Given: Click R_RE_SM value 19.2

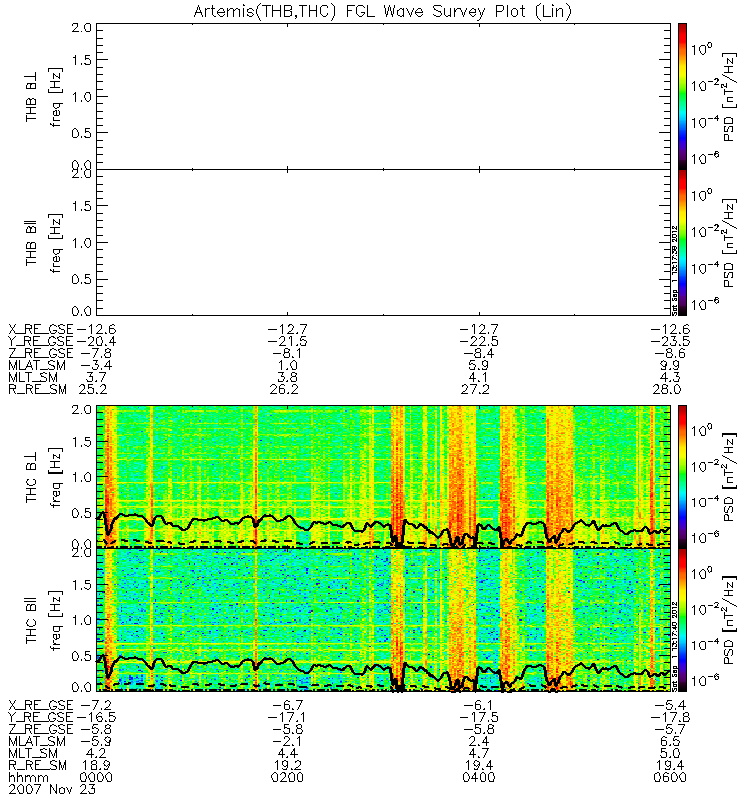Looking at the screenshot, I should (287, 765).
